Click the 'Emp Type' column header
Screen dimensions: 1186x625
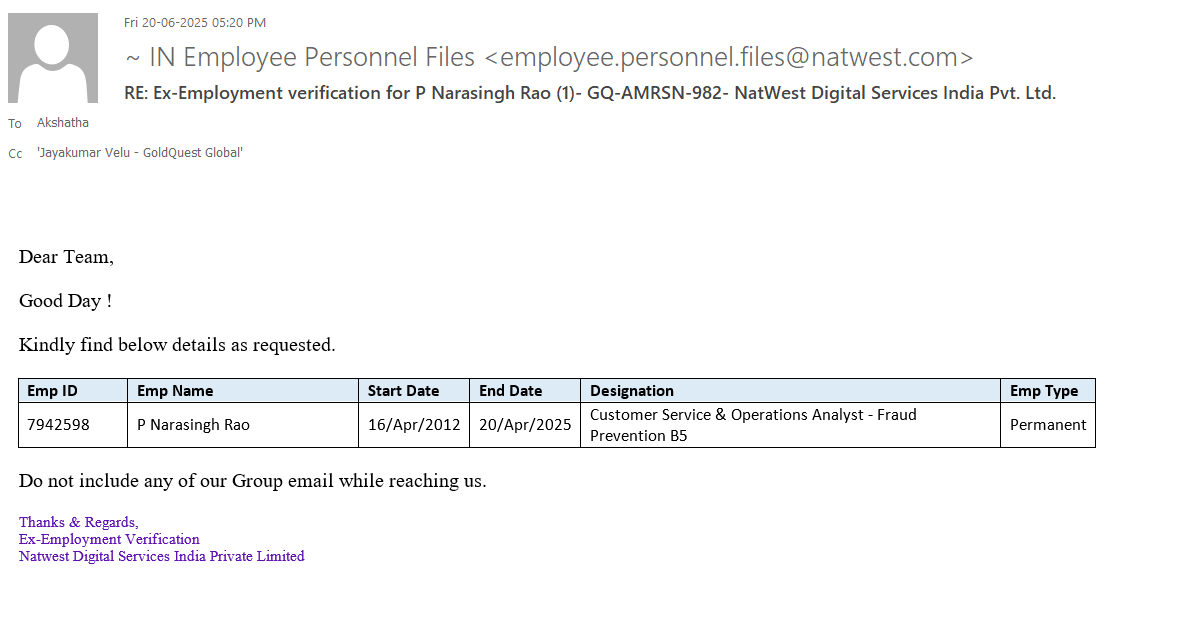[x=1044, y=391]
